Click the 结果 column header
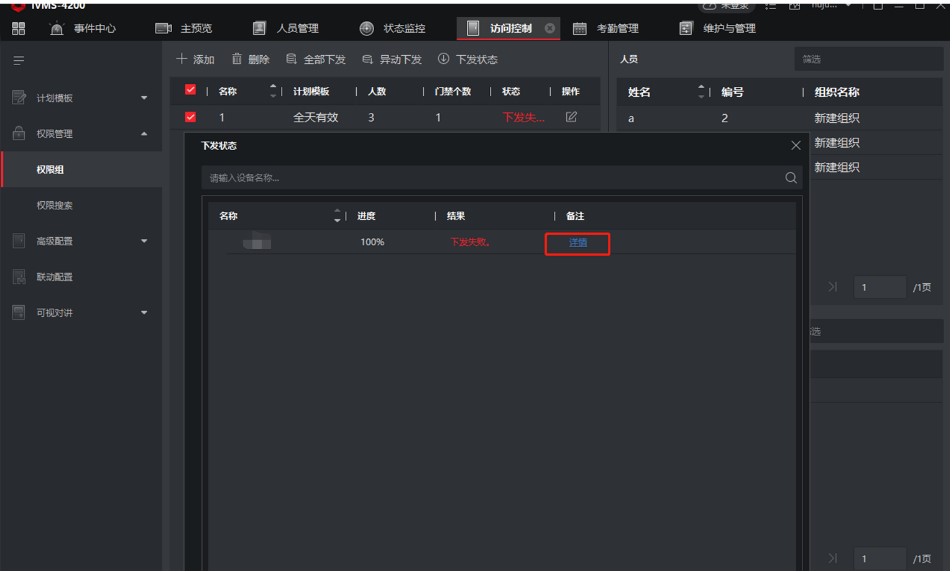The height and width of the screenshot is (572, 952). click(455, 216)
